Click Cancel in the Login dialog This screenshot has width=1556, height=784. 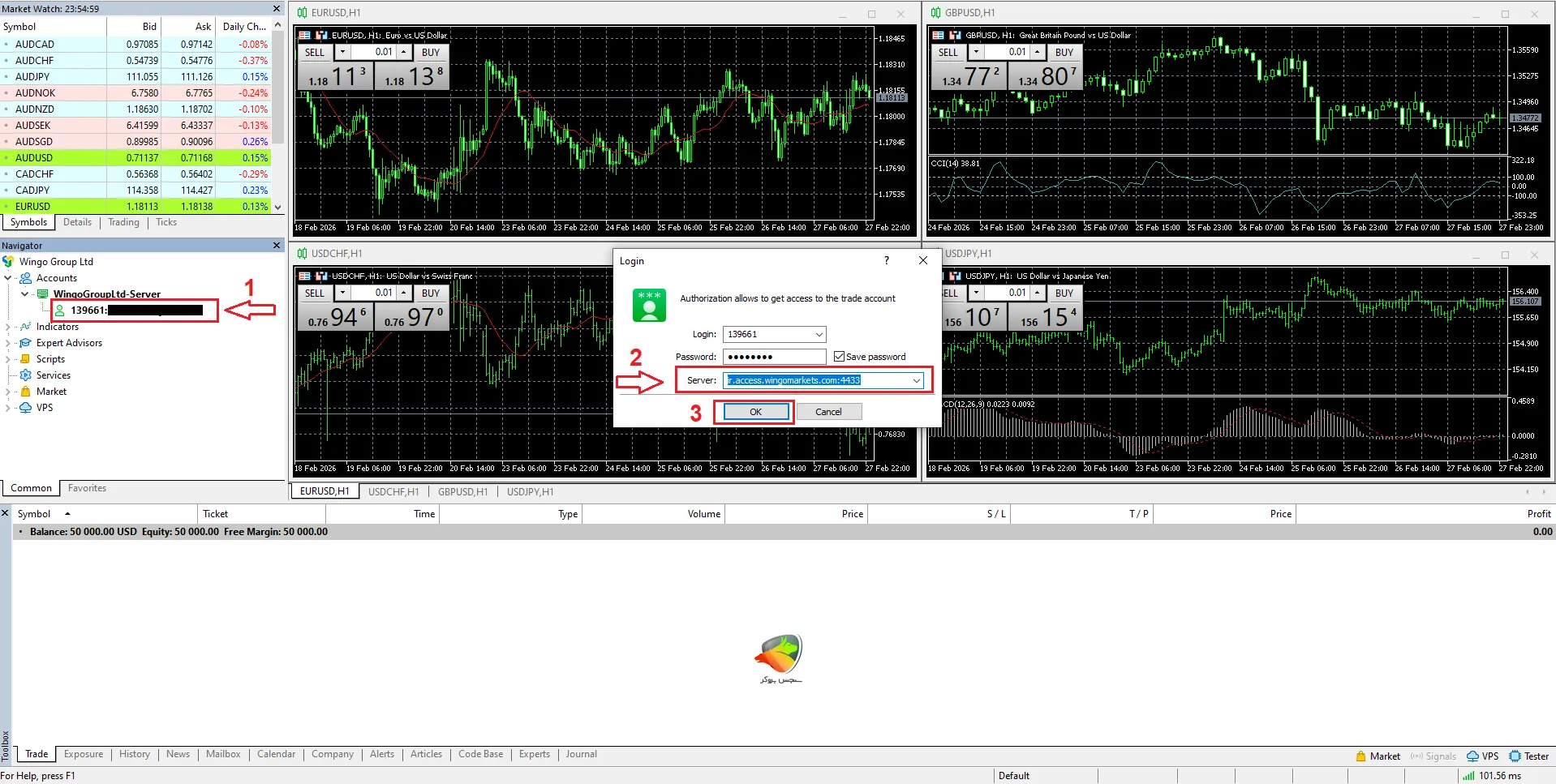tap(828, 412)
